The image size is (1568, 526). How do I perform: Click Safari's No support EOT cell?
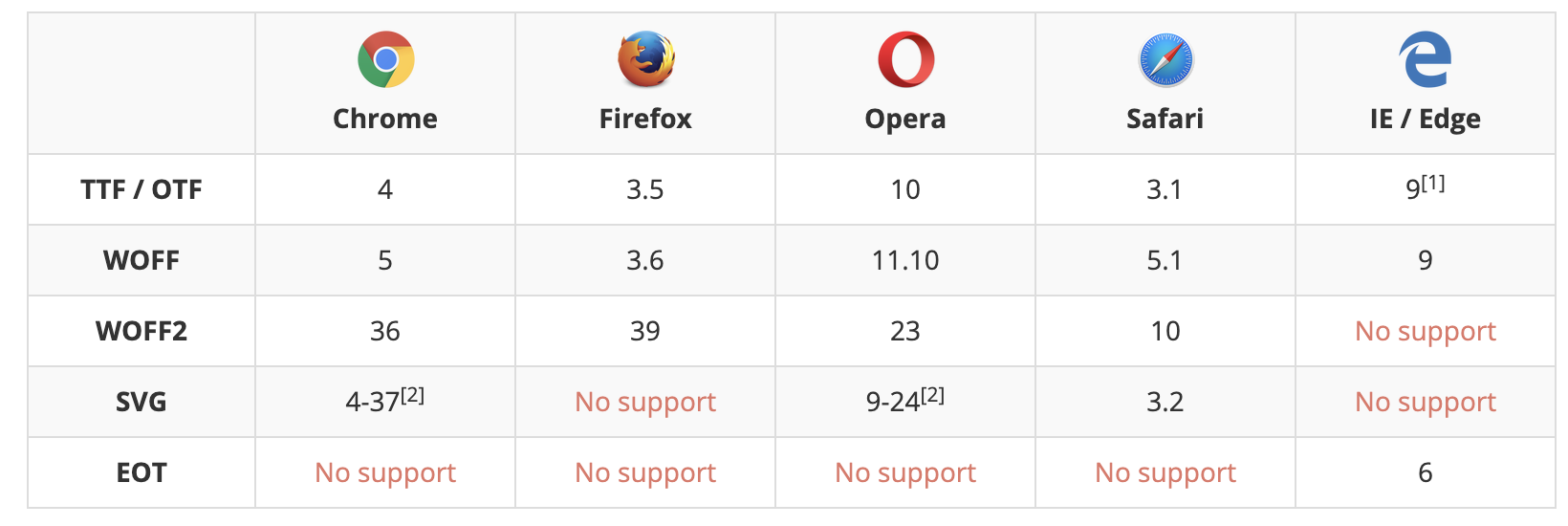click(x=1165, y=472)
